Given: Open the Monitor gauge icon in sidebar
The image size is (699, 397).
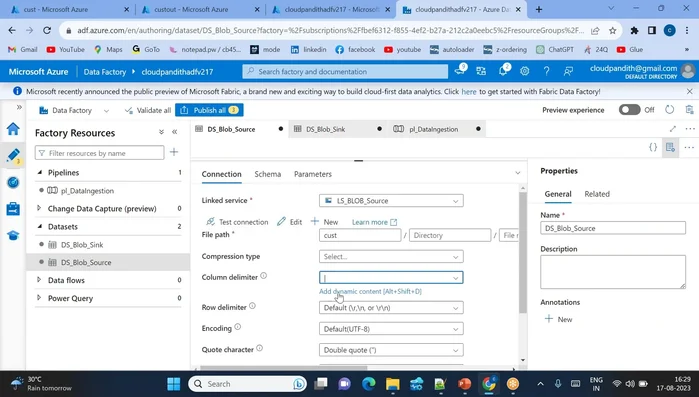Looking at the screenshot, I should coord(13,182).
